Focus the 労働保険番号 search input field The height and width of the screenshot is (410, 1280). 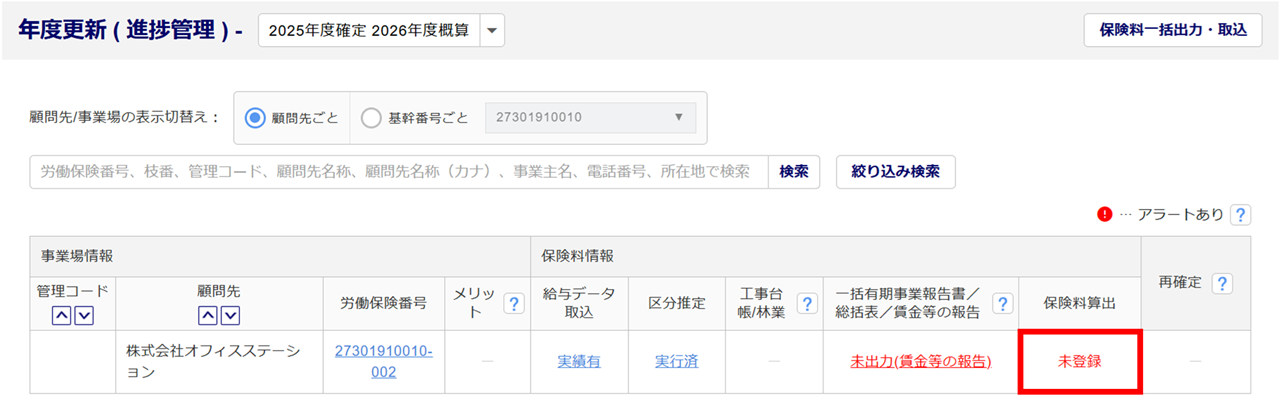point(399,172)
